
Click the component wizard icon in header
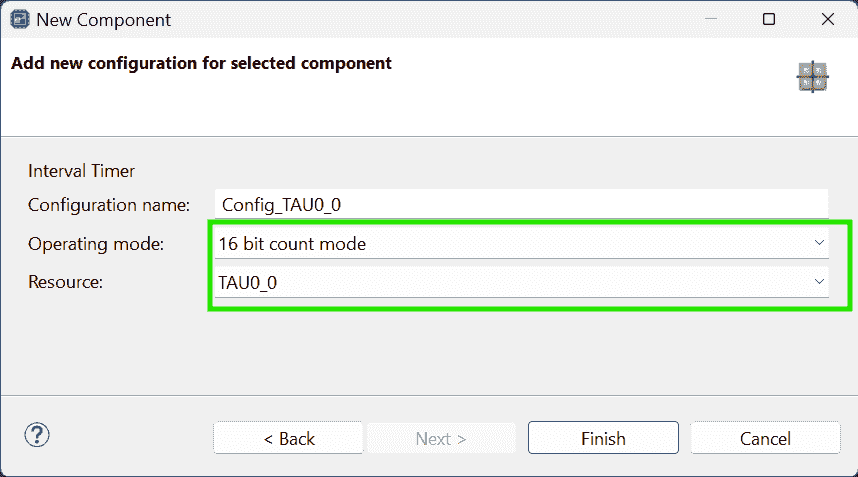[x=812, y=77]
